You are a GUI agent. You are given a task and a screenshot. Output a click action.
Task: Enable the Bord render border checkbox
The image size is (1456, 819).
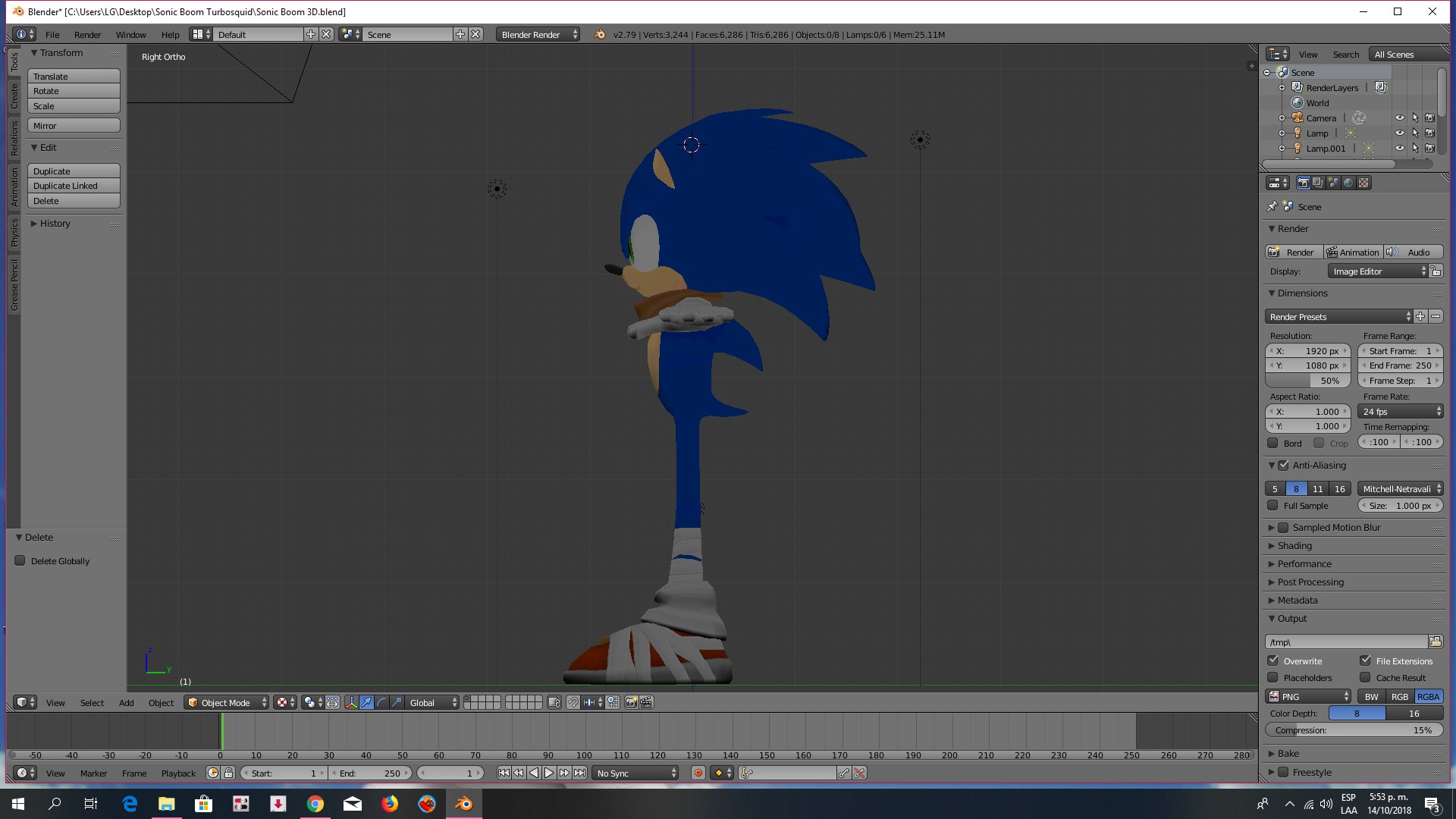pyautogui.click(x=1272, y=443)
